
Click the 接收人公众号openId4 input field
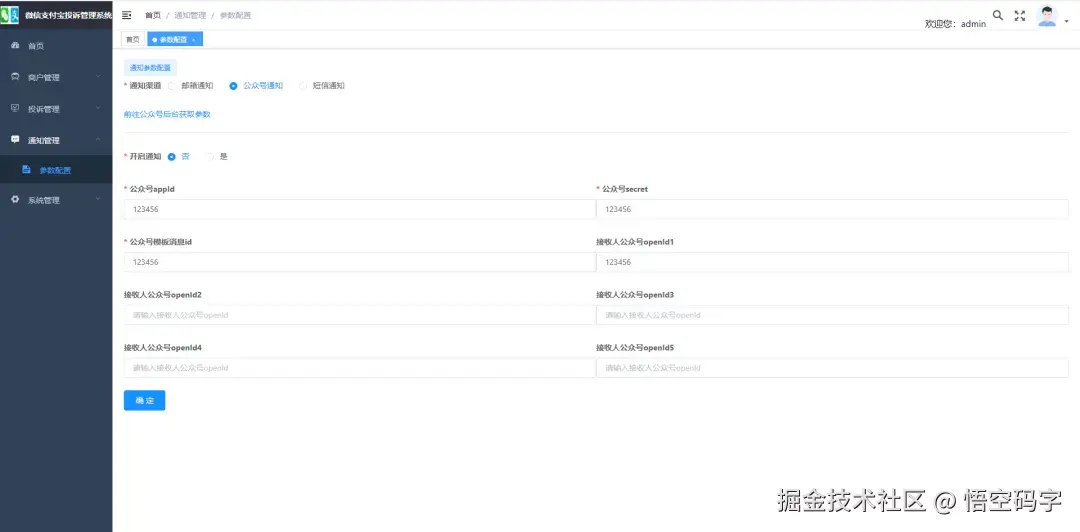[360, 368]
